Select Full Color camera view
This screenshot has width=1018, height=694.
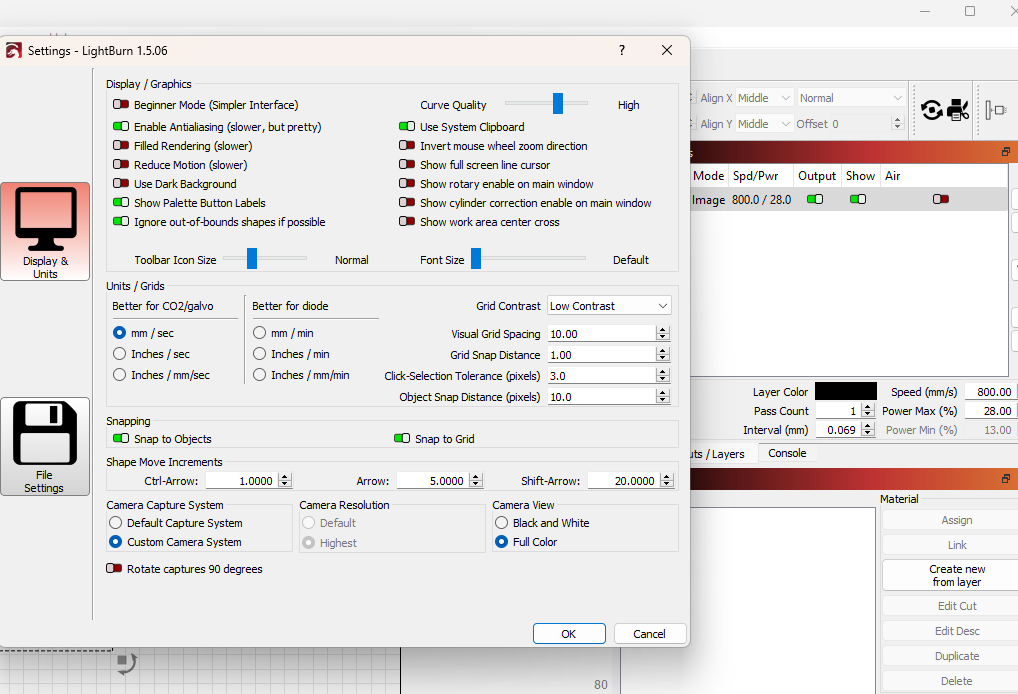(501, 541)
